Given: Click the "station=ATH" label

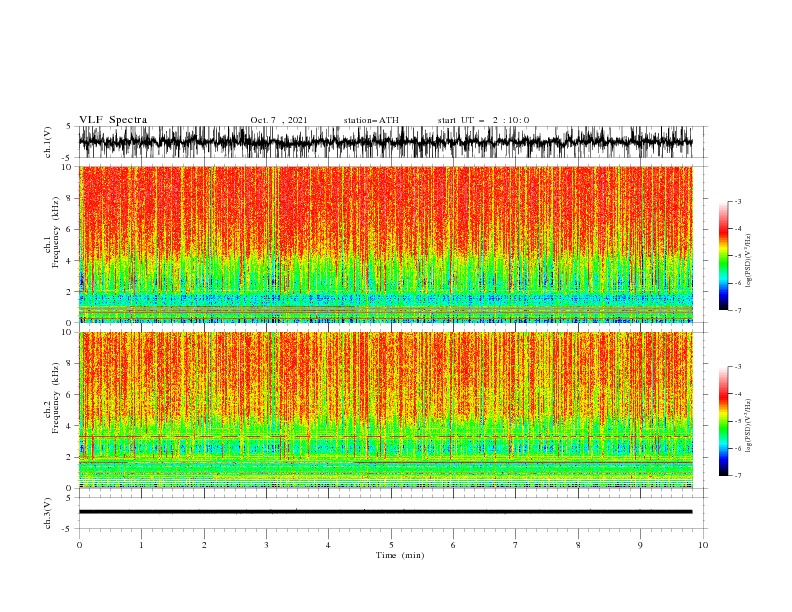Looking at the screenshot, I should 371,120.
